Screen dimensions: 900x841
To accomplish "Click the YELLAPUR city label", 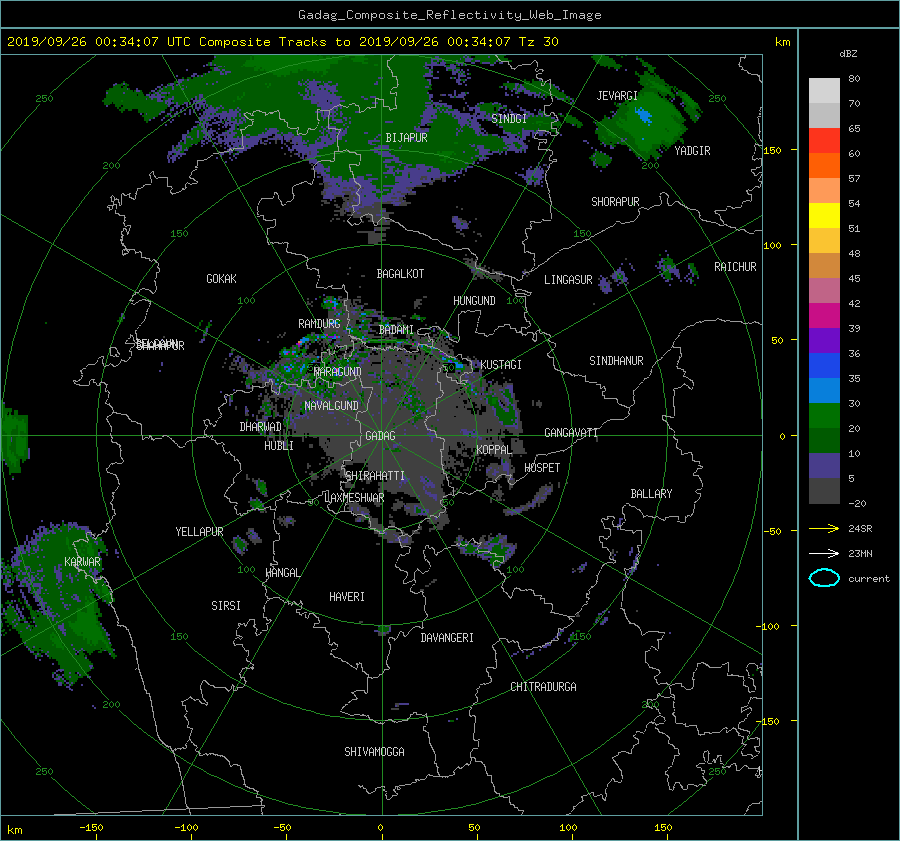I will click(x=199, y=532).
